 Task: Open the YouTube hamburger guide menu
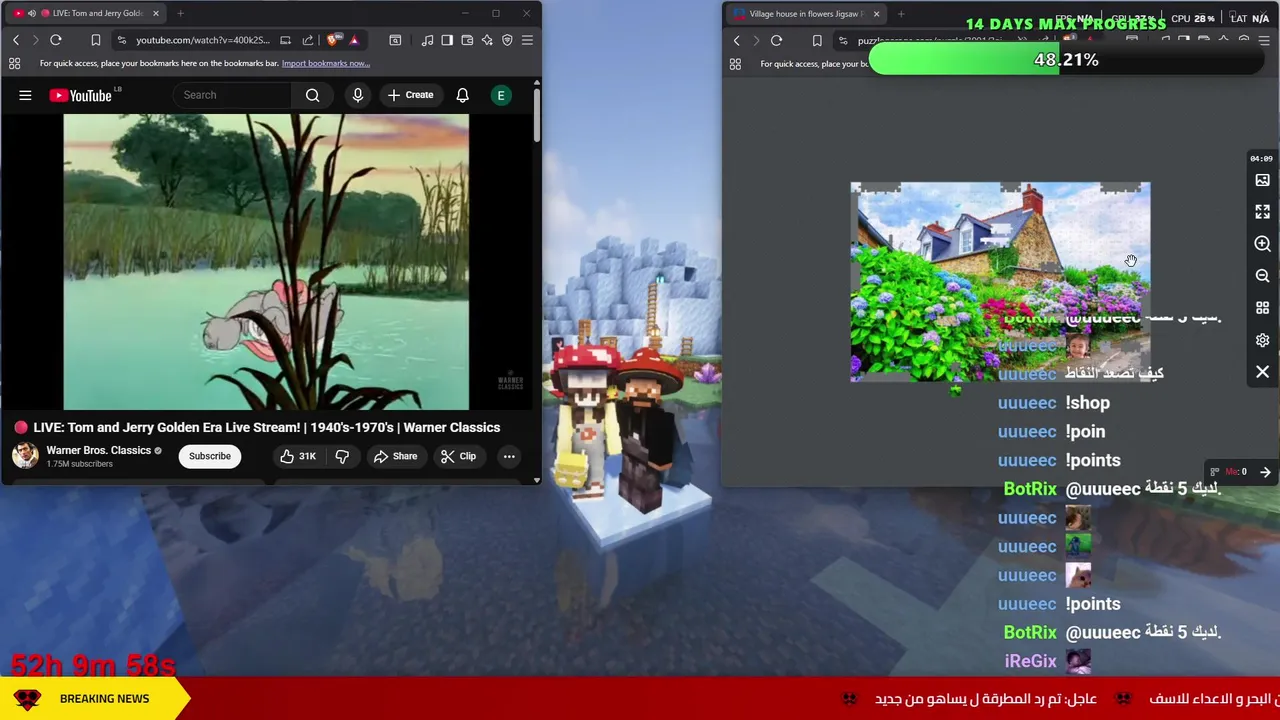tap(25, 95)
